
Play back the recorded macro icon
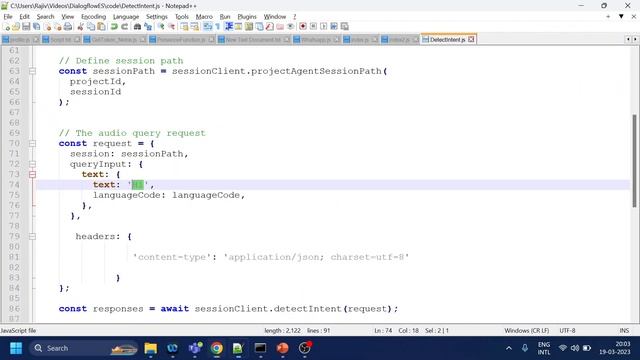coord(323,27)
